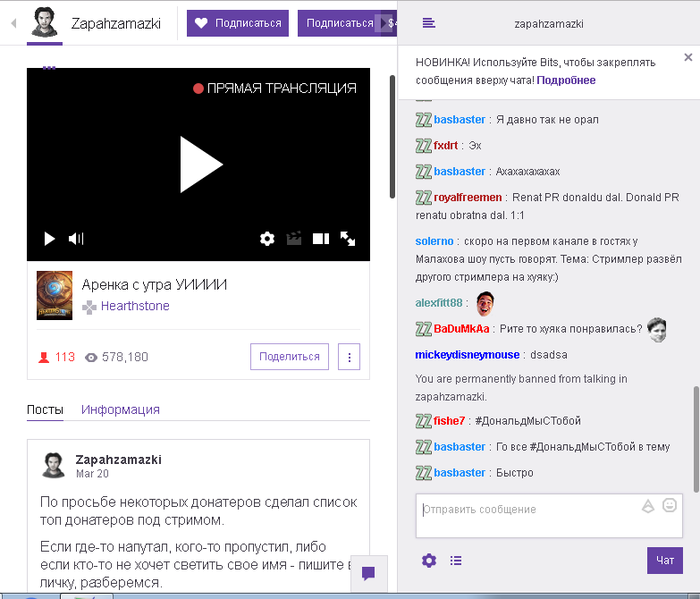
Task: Dismiss the Bits notice with the X
Action: point(688,57)
